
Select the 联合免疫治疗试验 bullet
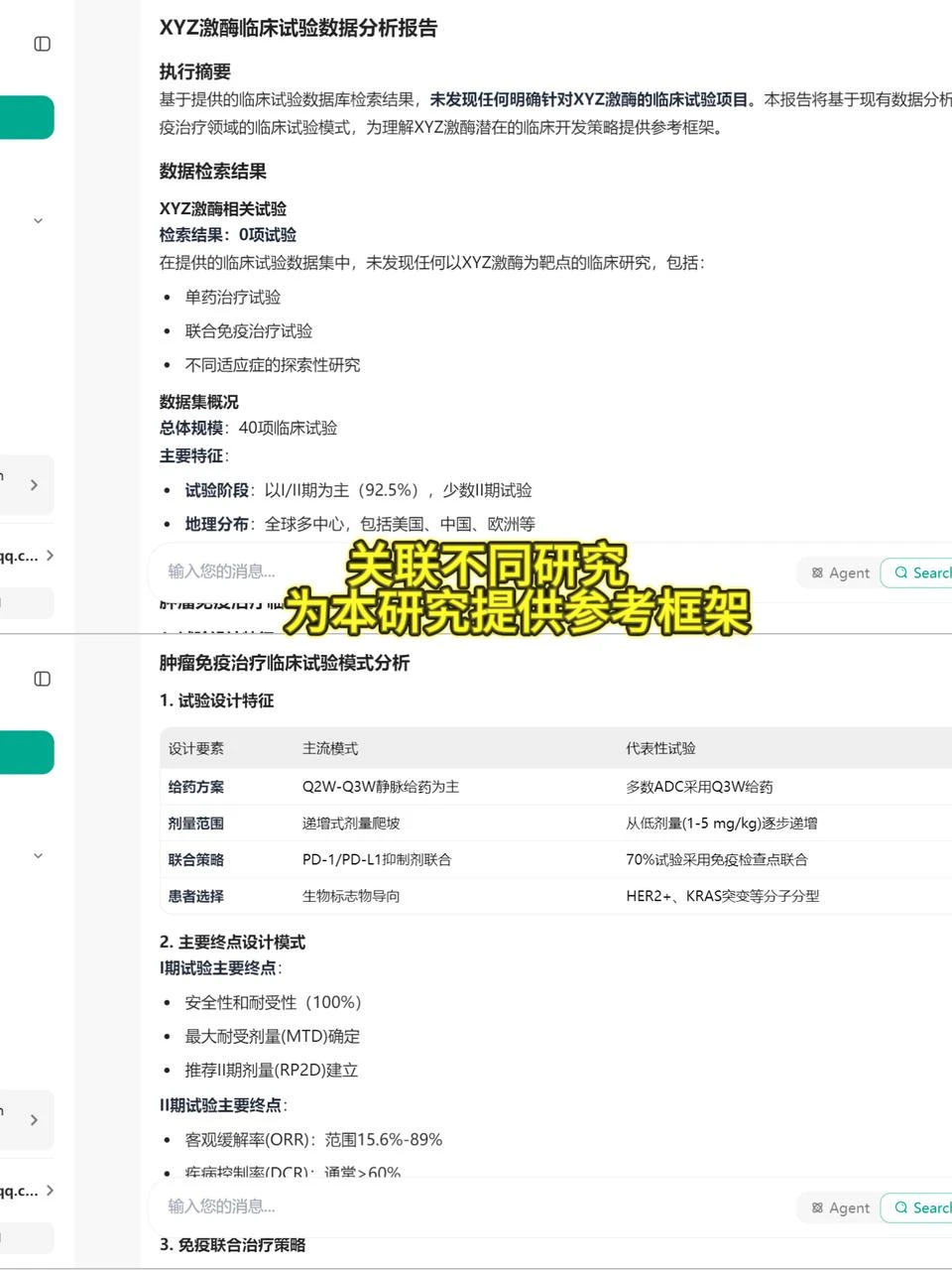coord(249,331)
